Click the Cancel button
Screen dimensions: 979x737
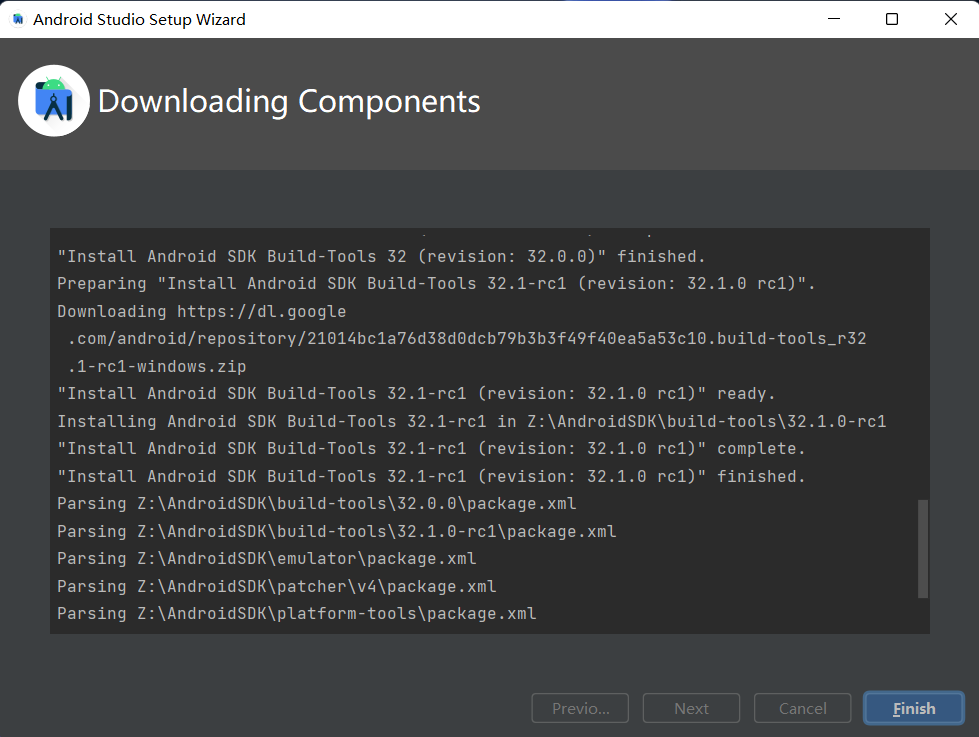(802, 708)
